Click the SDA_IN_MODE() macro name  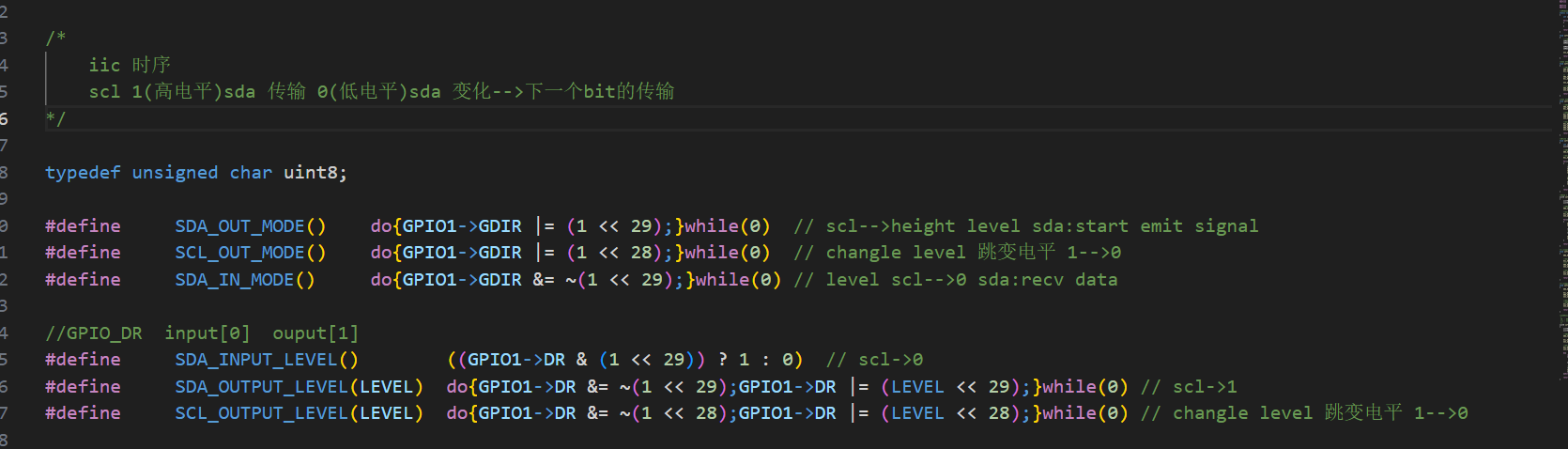245,280
